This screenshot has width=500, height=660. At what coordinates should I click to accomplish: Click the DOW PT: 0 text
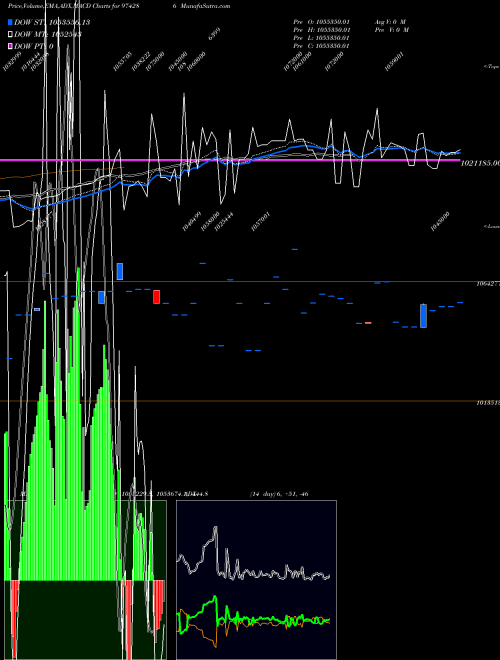pyautogui.click(x=34, y=46)
